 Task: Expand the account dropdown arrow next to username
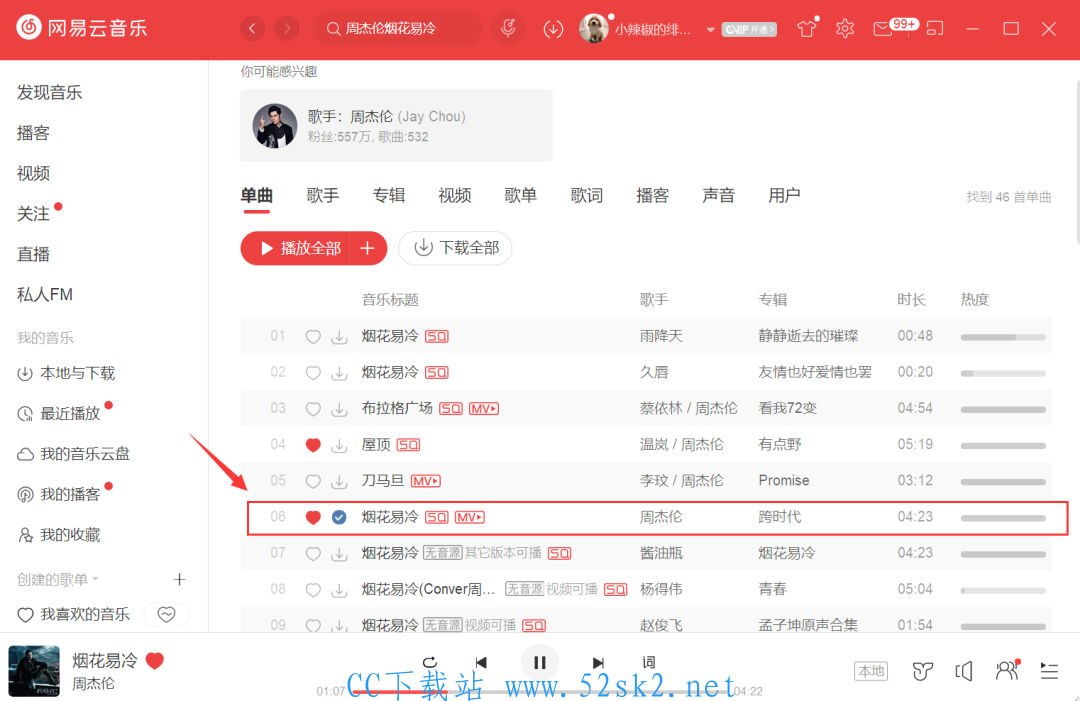710,30
